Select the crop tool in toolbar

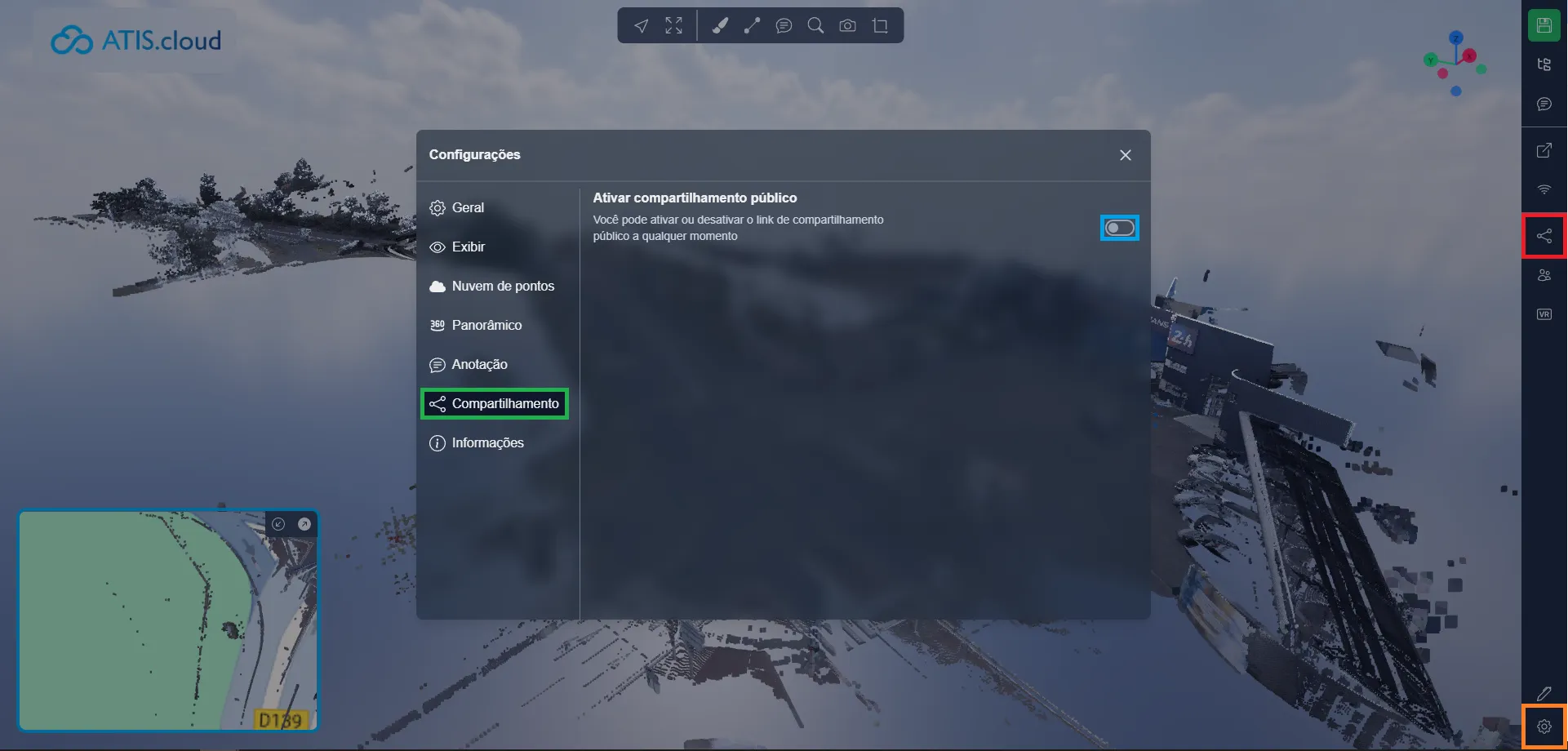click(x=880, y=26)
